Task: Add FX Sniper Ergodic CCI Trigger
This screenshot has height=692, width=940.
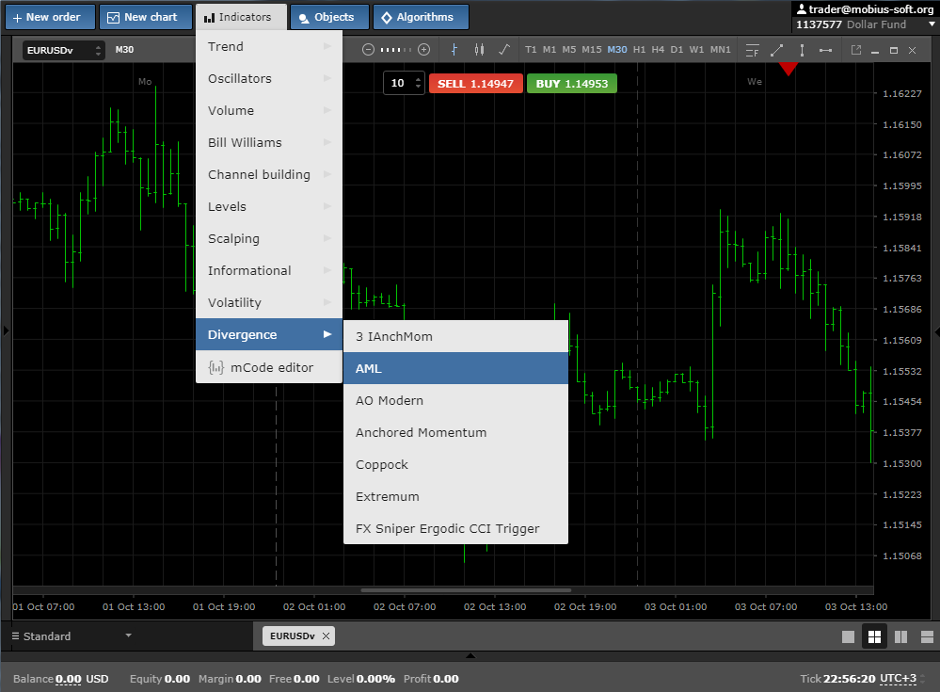Action: coord(456,528)
